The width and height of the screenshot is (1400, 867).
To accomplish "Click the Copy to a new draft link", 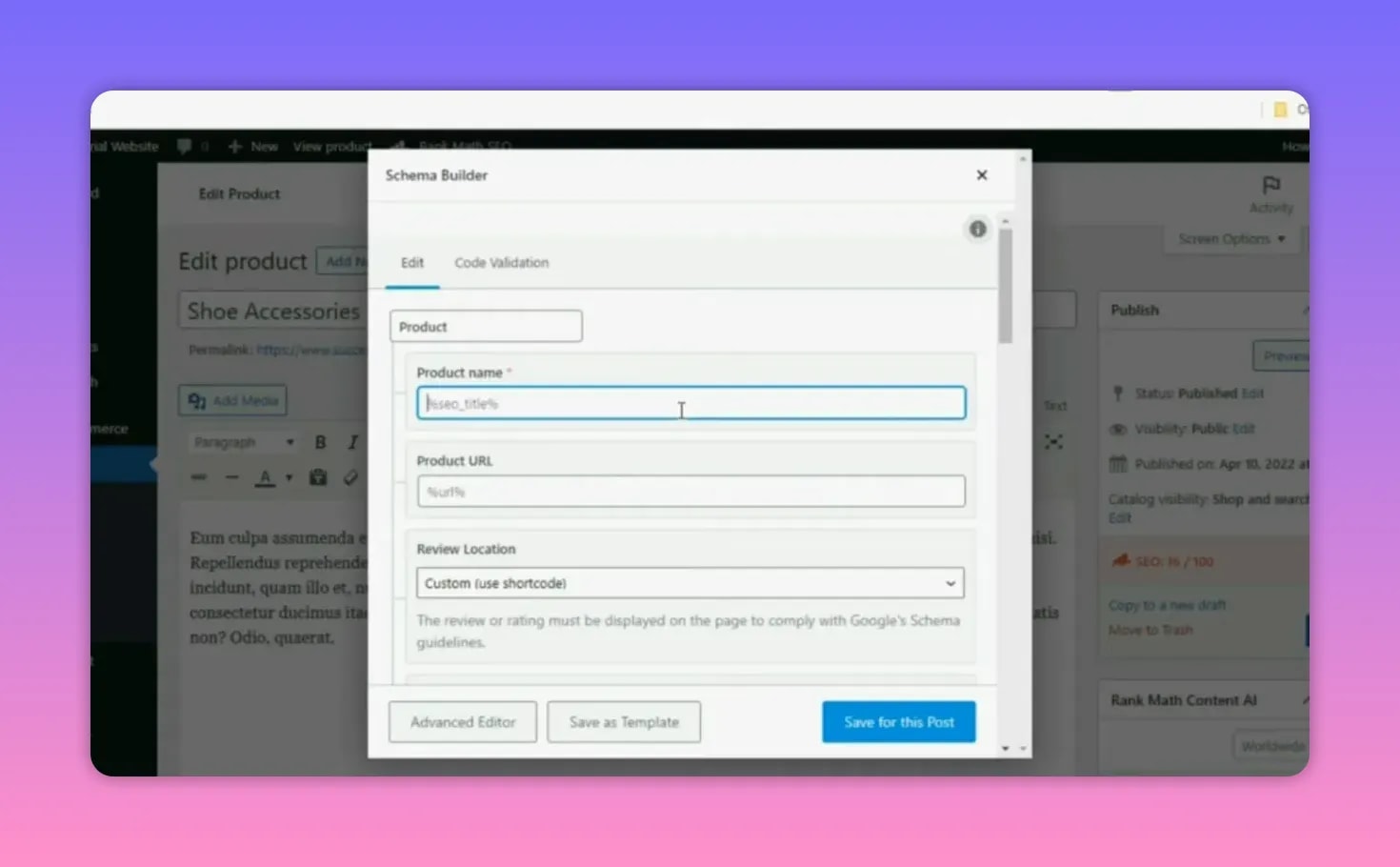I will (x=1166, y=604).
